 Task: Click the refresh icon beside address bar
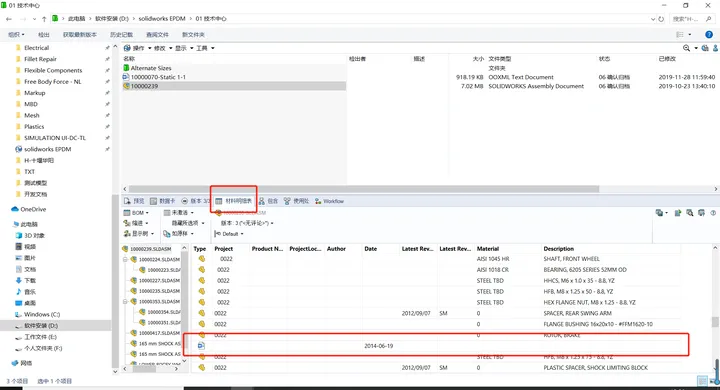click(x=661, y=19)
